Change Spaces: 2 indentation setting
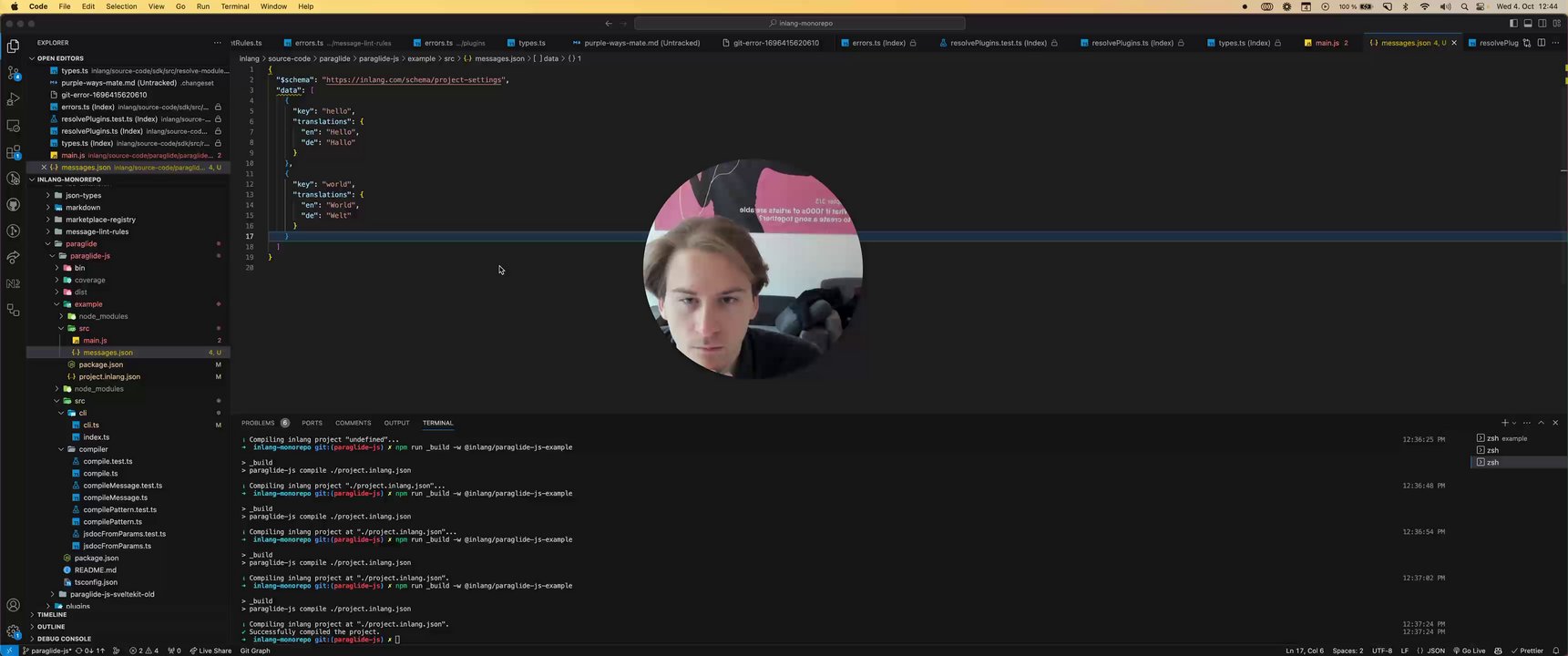The image size is (1568, 656). pyautogui.click(x=1348, y=651)
